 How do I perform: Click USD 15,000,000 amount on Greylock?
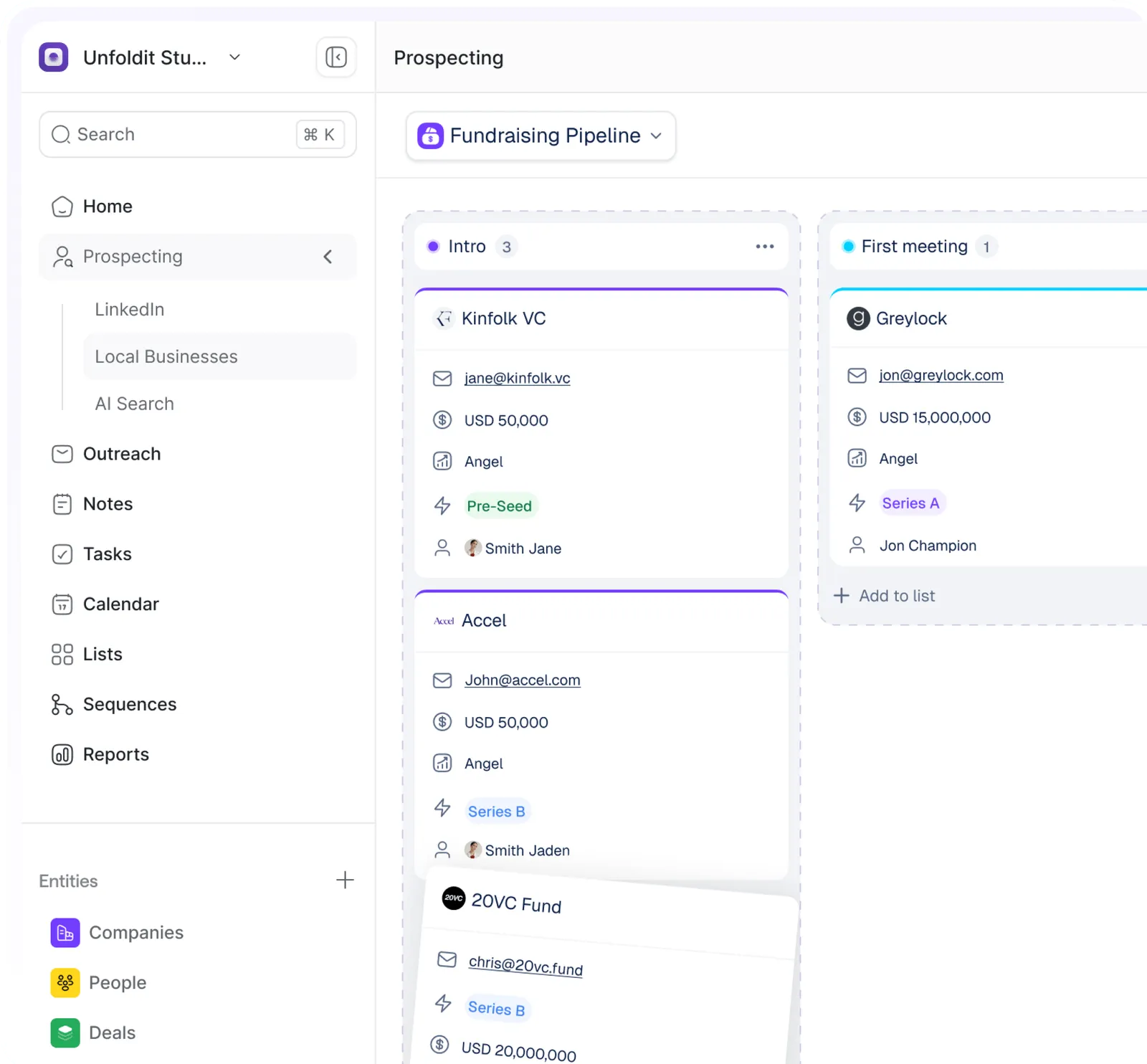point(935,417)
